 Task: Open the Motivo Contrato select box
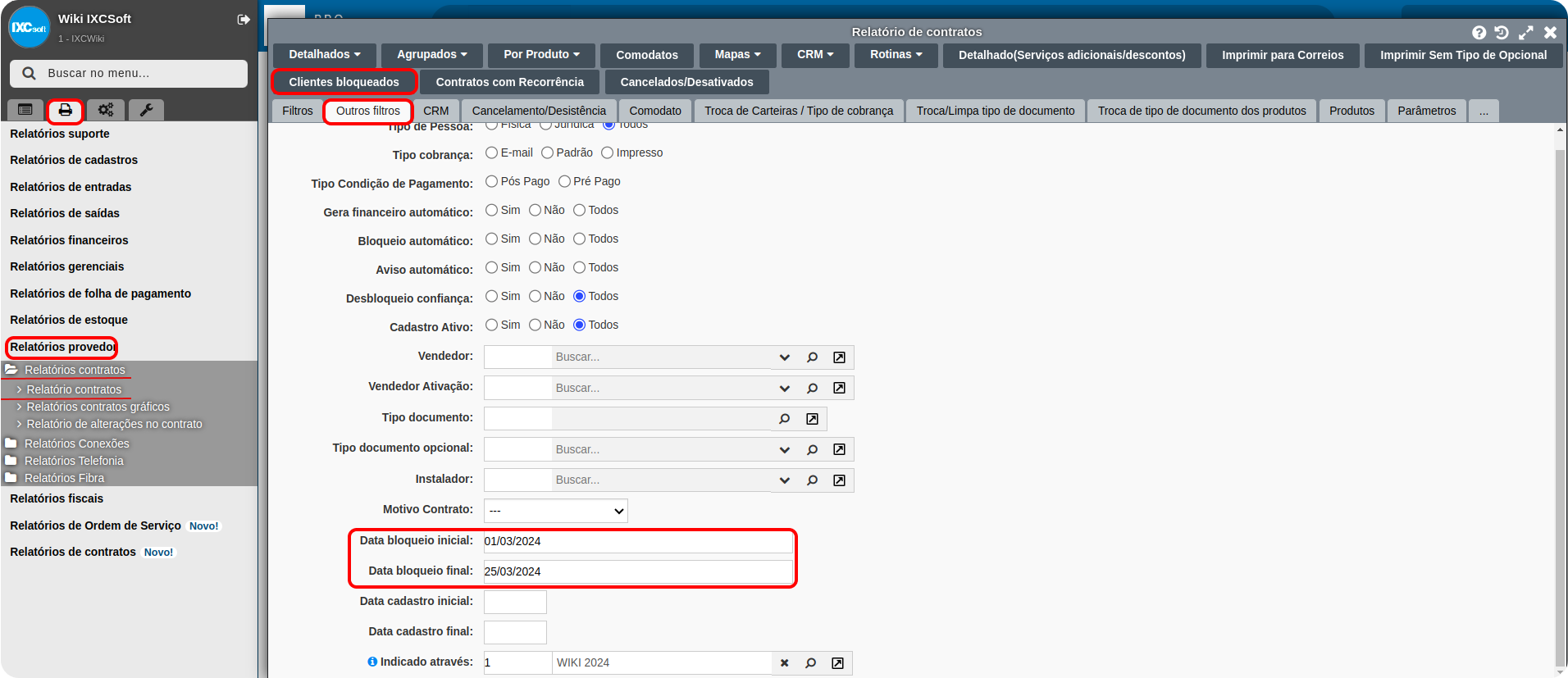556,511
